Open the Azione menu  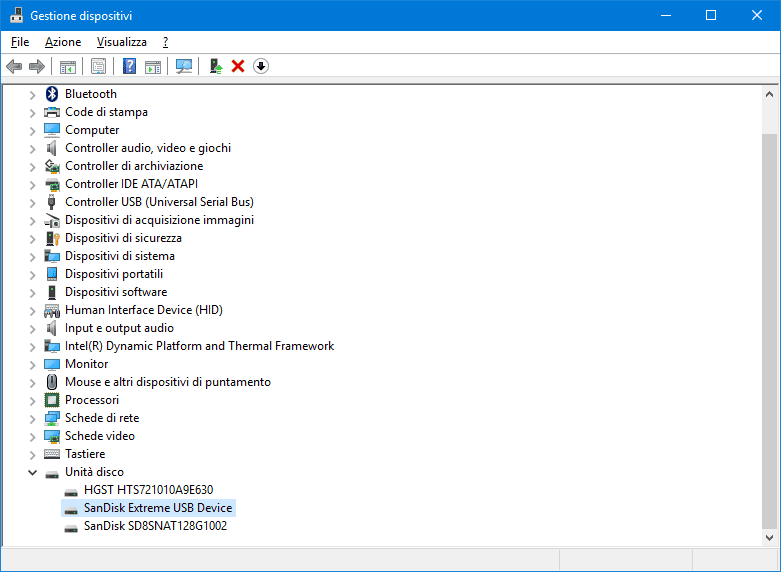tap(63, 42)
